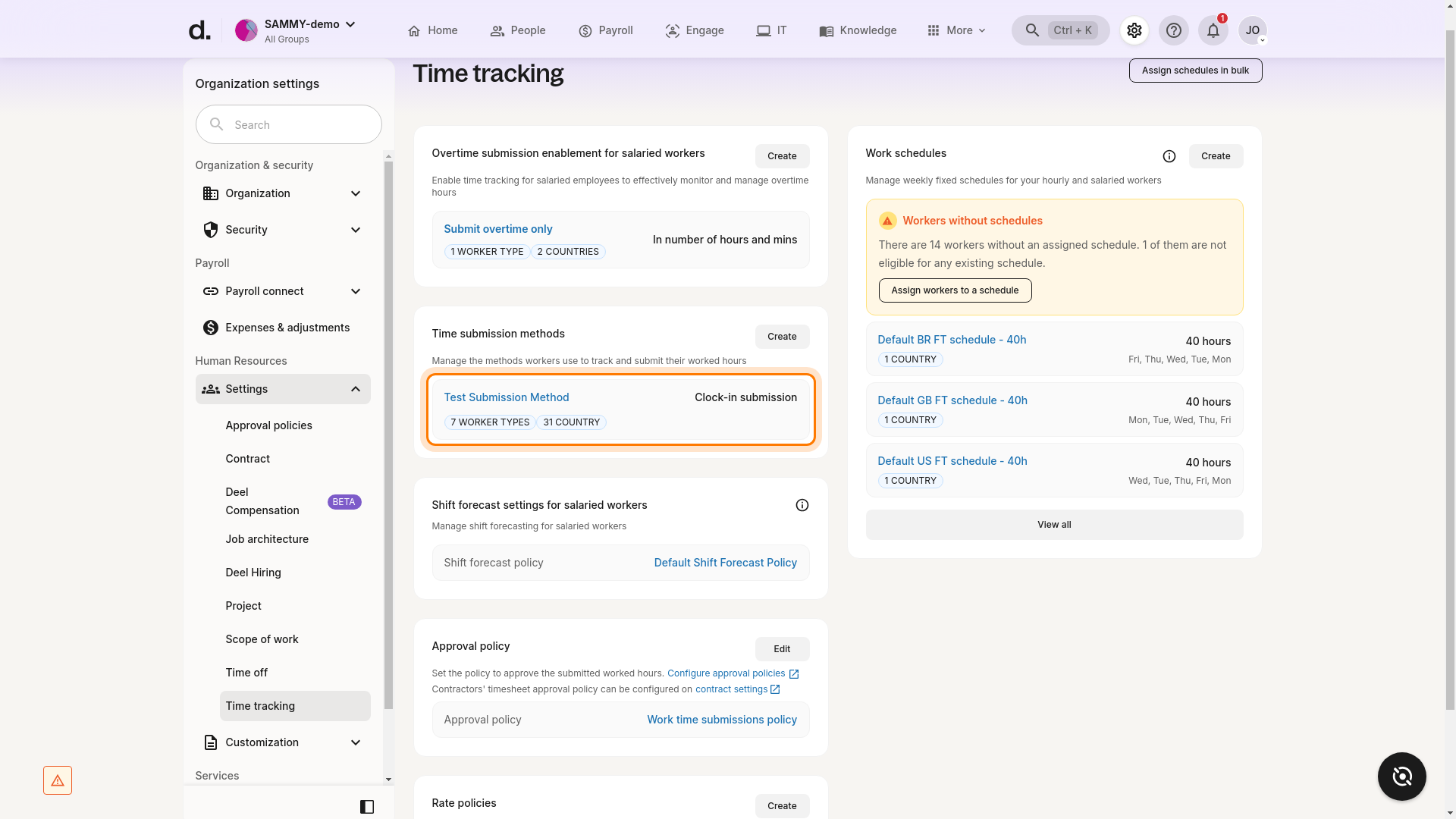
Task: Expand the Payroll connect chevron
Action: (x=355, y=291)
